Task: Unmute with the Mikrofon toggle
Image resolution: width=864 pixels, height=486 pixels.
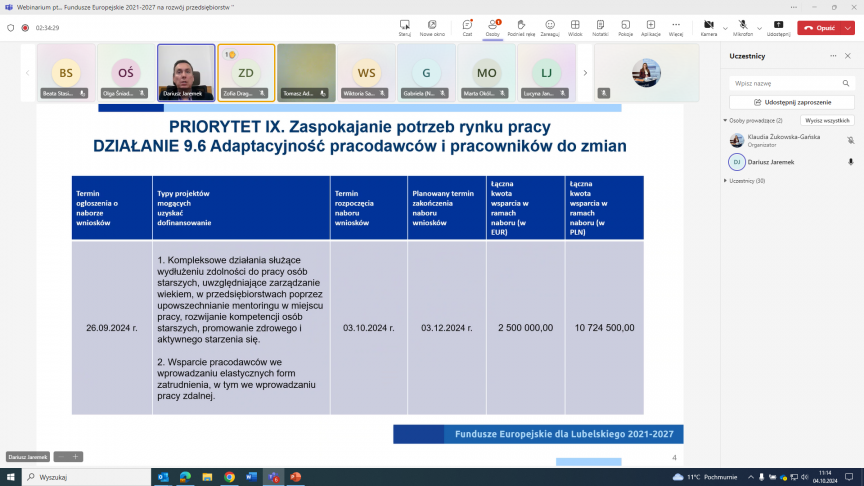Action: [x=742, y=28]
